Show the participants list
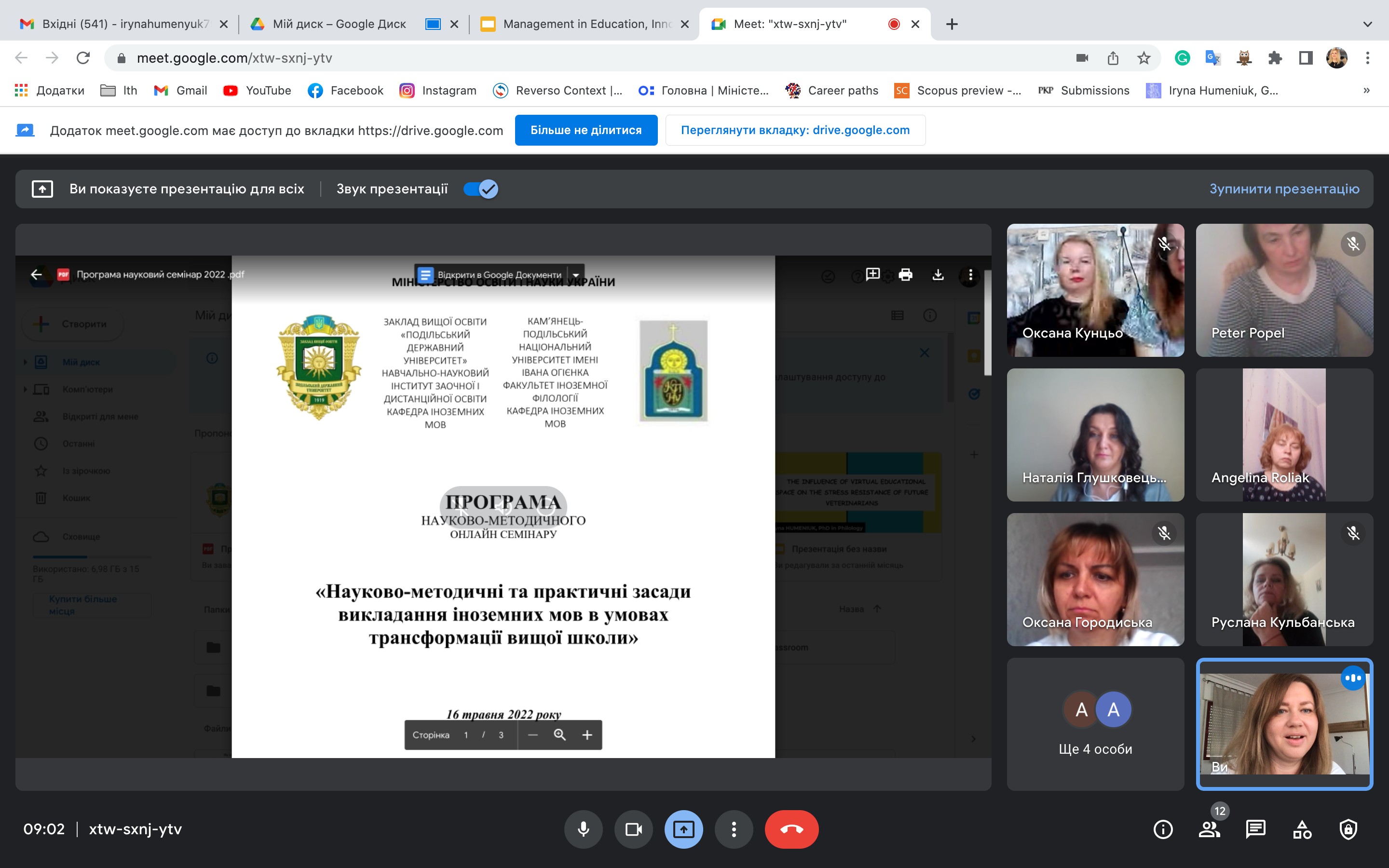 click(x=1210, y=829)
